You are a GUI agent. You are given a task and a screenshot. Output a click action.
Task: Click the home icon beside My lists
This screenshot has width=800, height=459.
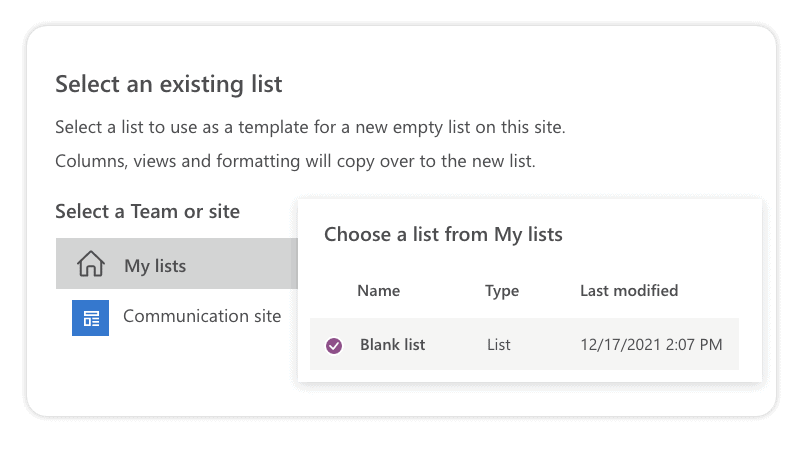91,265
